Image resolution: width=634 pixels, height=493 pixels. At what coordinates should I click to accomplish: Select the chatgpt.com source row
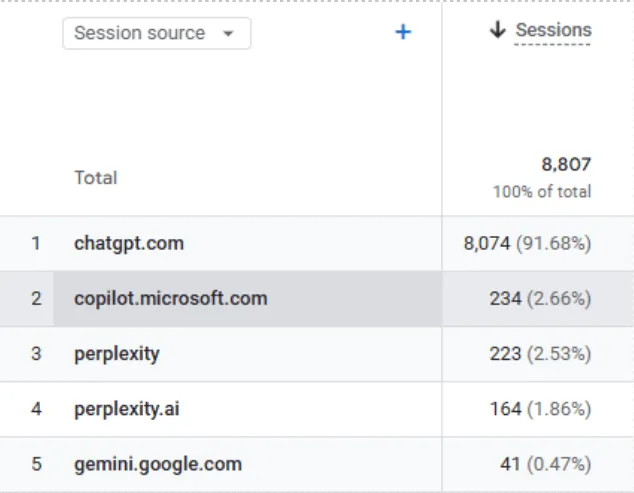[129, 243]
